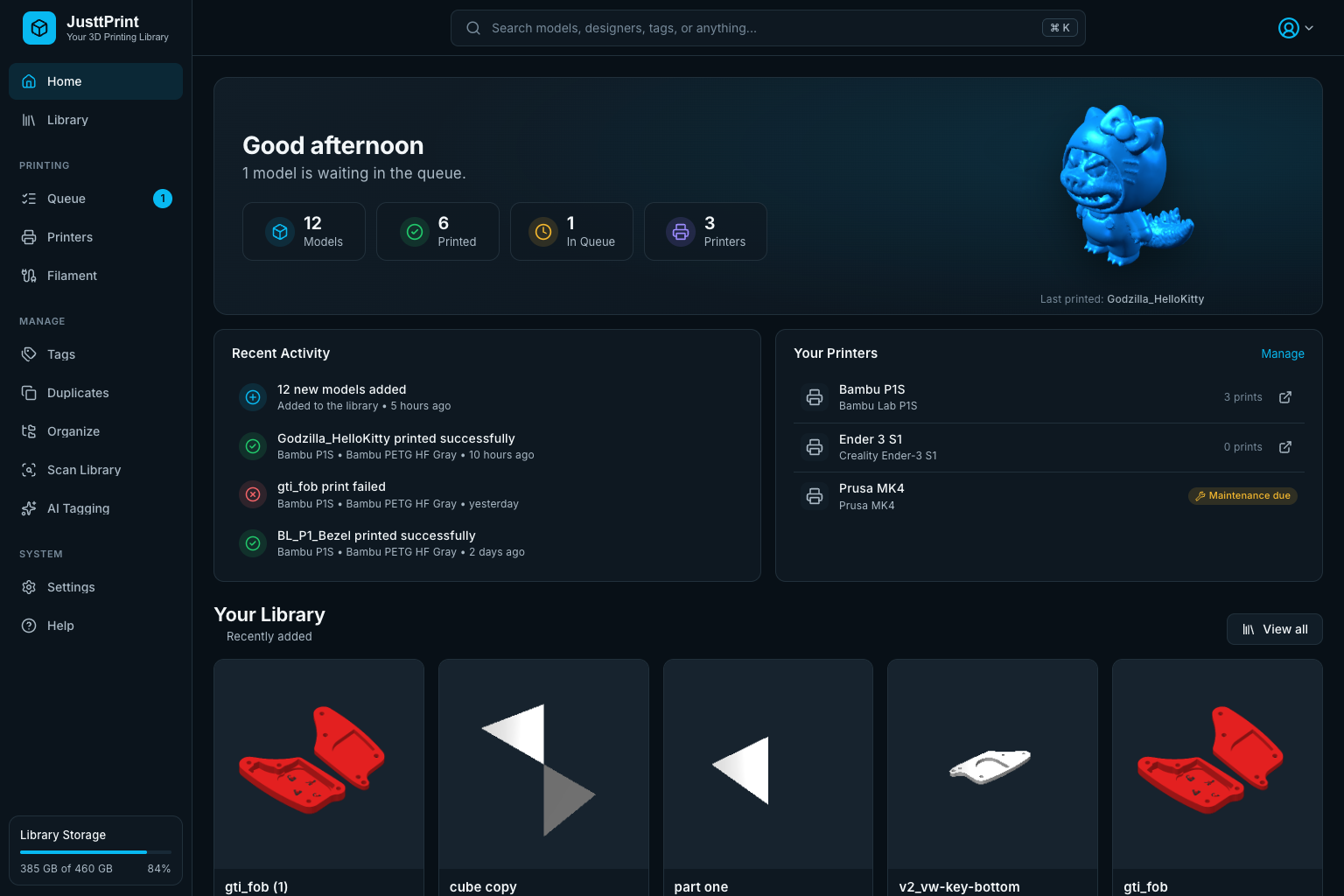This screenshot has height=896, width=1344.
Task: Click the View all library button
Action: click(x=1274, y=629)
